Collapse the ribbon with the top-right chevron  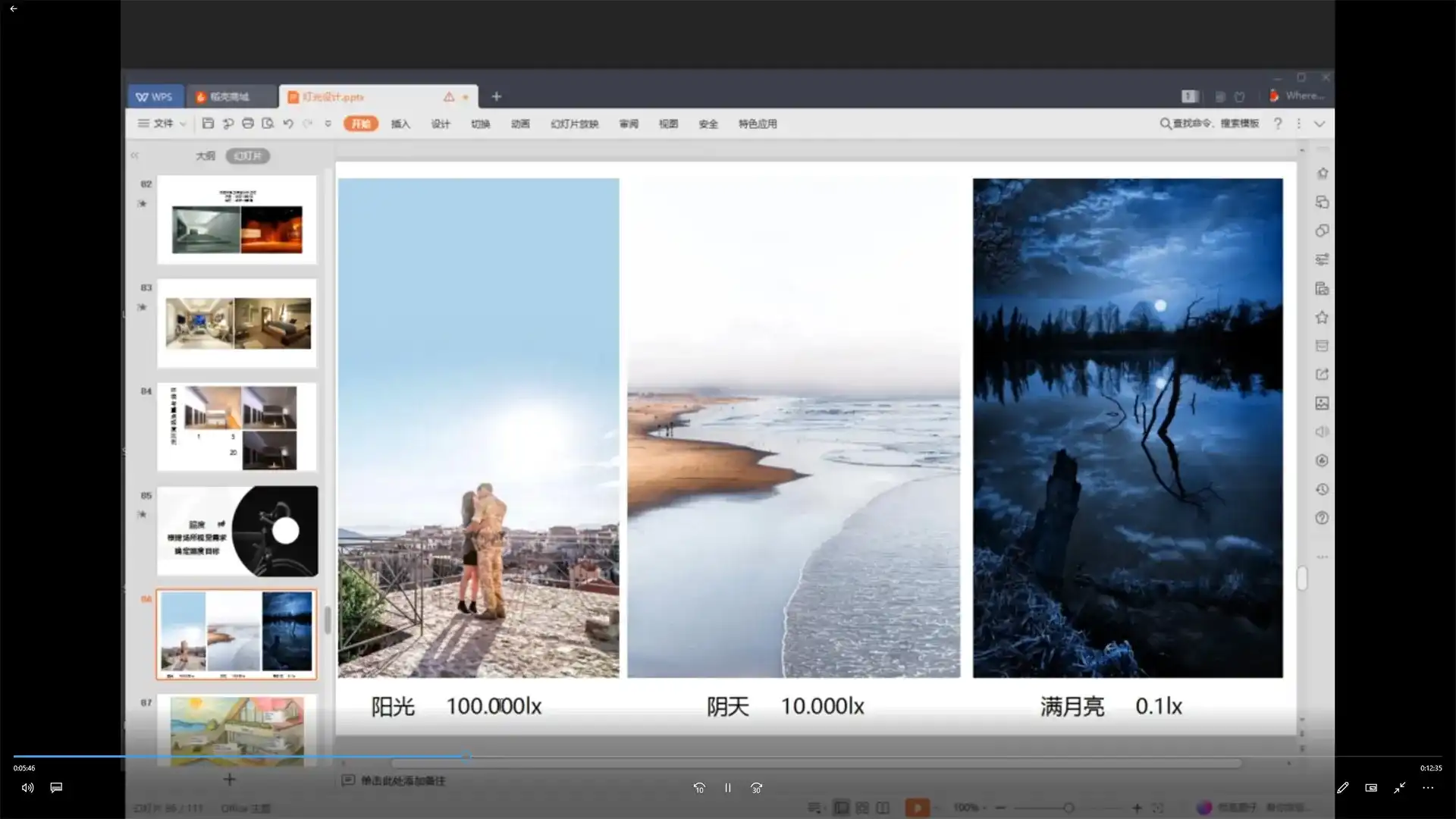(1319, 124)
